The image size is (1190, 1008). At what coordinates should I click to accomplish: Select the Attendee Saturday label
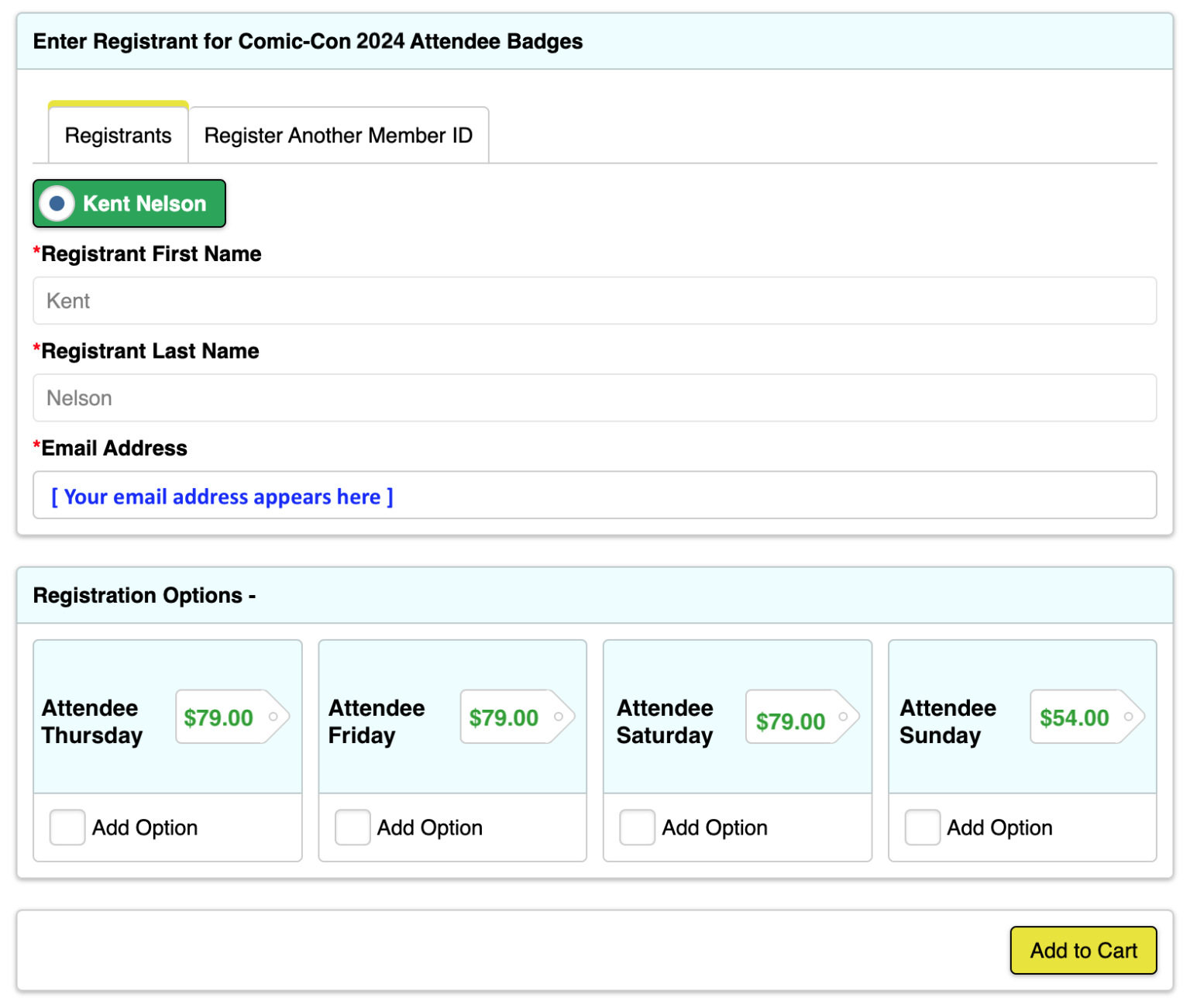point(665,721)
